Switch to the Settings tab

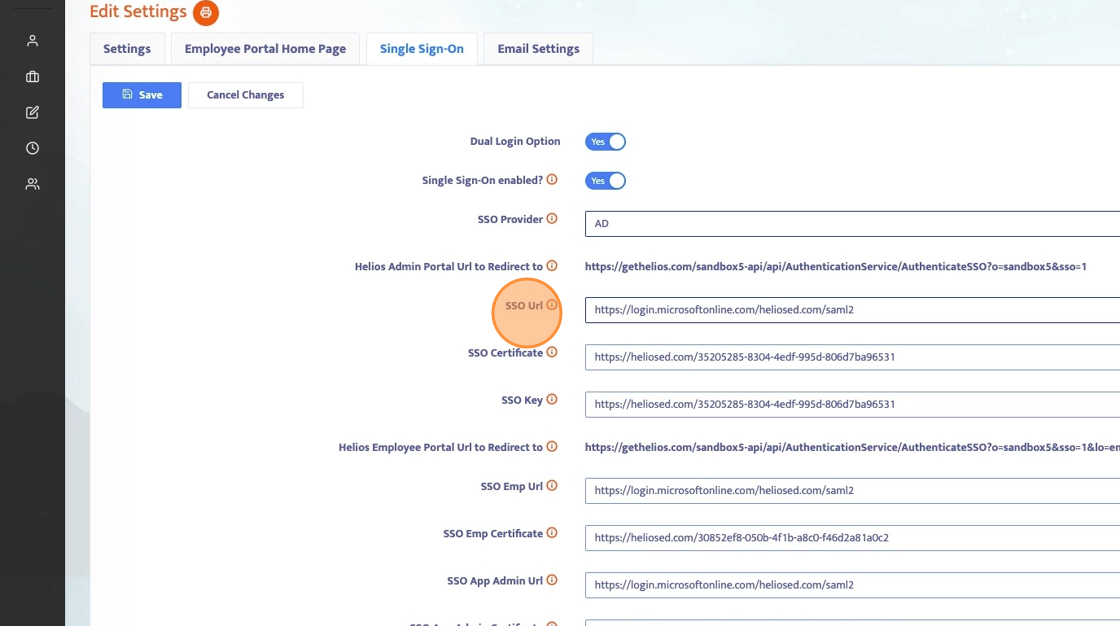(x=127, y=49)
